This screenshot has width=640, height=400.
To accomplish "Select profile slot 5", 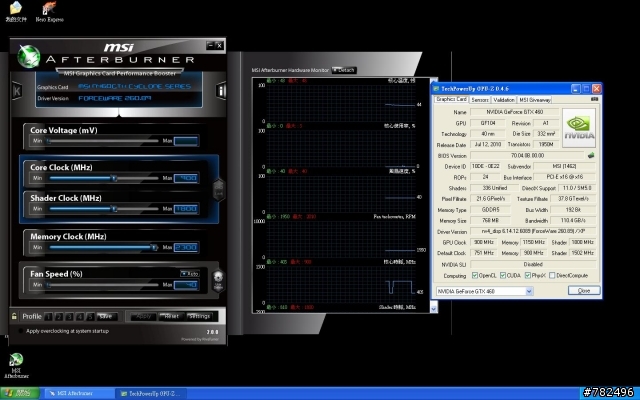I will [x=91, y=317].
